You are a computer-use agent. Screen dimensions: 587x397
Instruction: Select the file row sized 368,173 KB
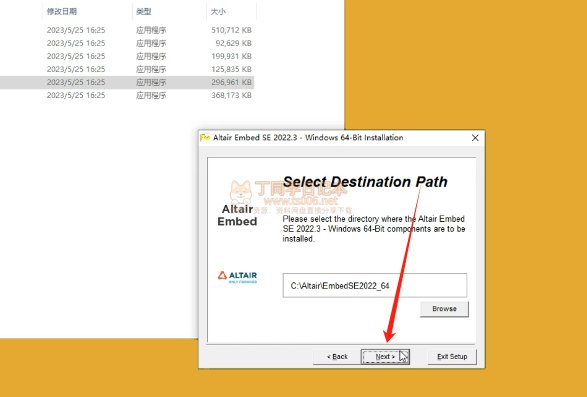(x=127, y=96)
